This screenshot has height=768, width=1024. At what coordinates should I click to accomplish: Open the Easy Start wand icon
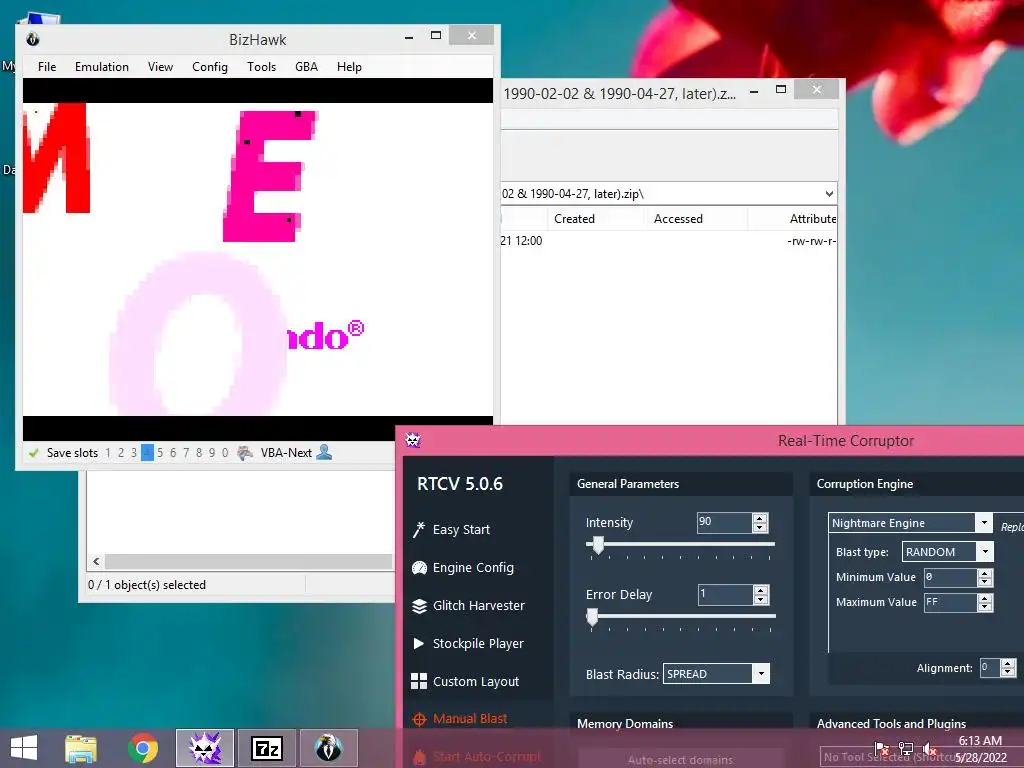(419, 530)
